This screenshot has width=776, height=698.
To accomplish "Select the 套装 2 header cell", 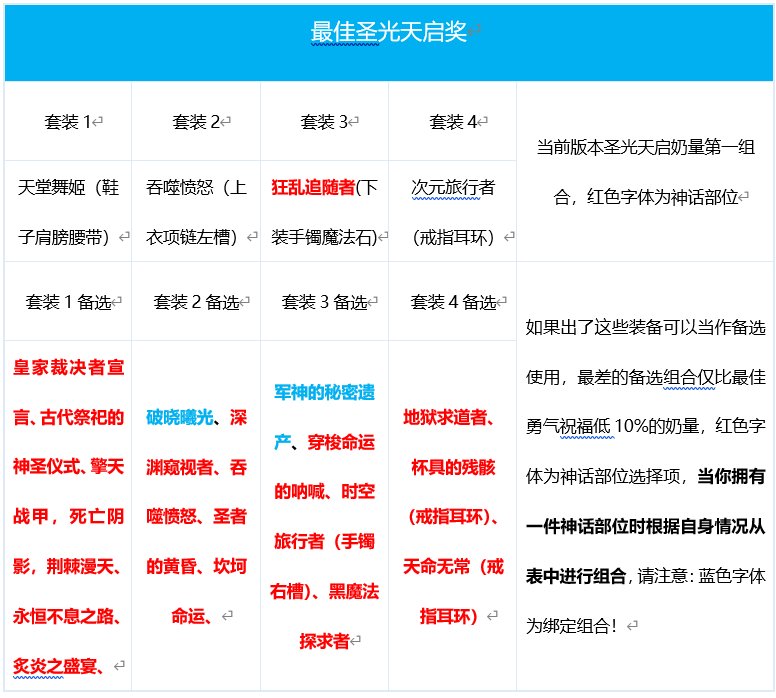I will point(196,122).
